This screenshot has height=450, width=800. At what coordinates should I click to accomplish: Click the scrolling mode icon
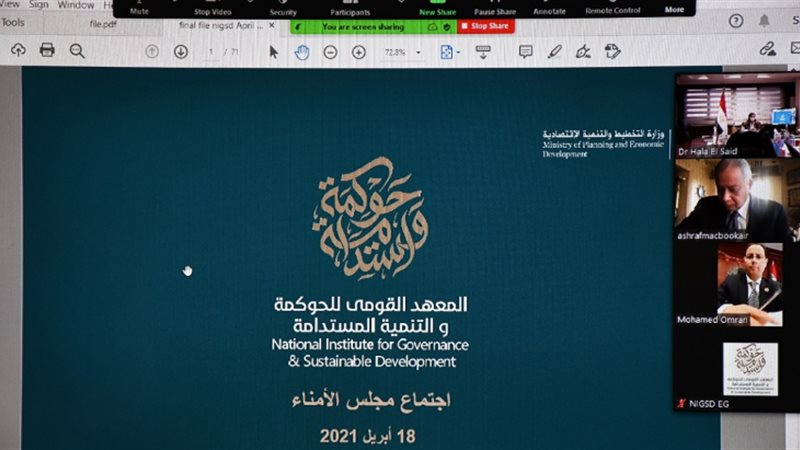point(483,52)
